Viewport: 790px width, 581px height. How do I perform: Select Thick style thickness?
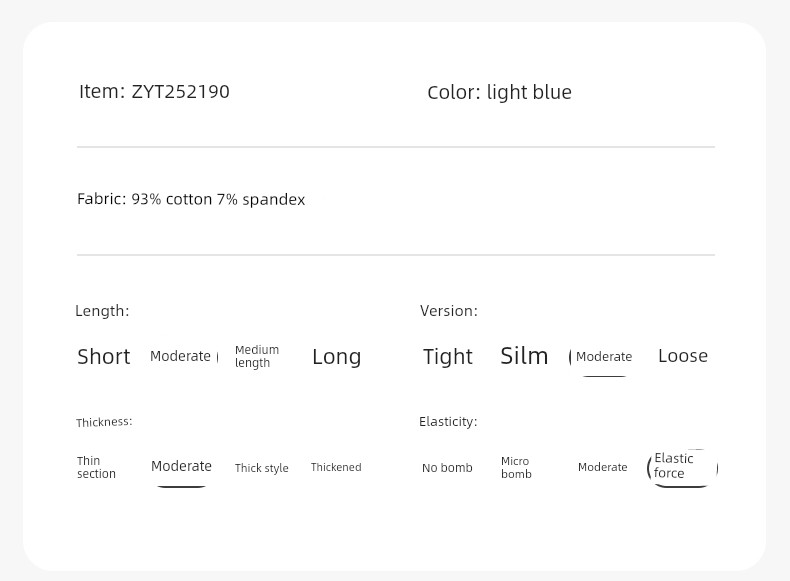(x=261, y=468)
